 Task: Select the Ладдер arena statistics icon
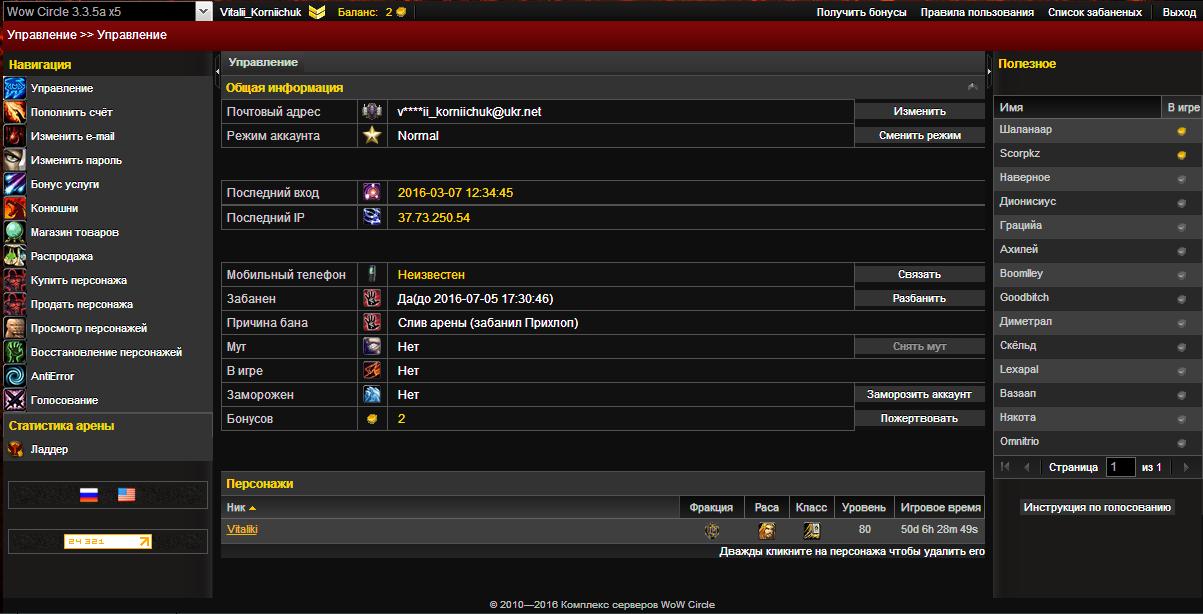pyautogui.click(x=14, y=449)
